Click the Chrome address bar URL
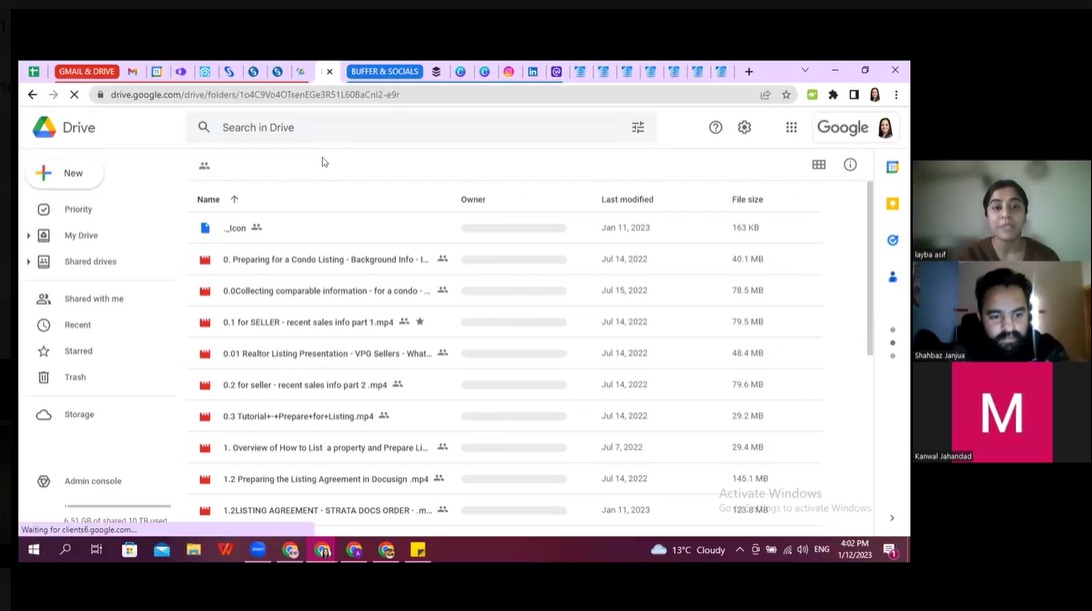The image size is (1092, 611). tap(255, 95)
